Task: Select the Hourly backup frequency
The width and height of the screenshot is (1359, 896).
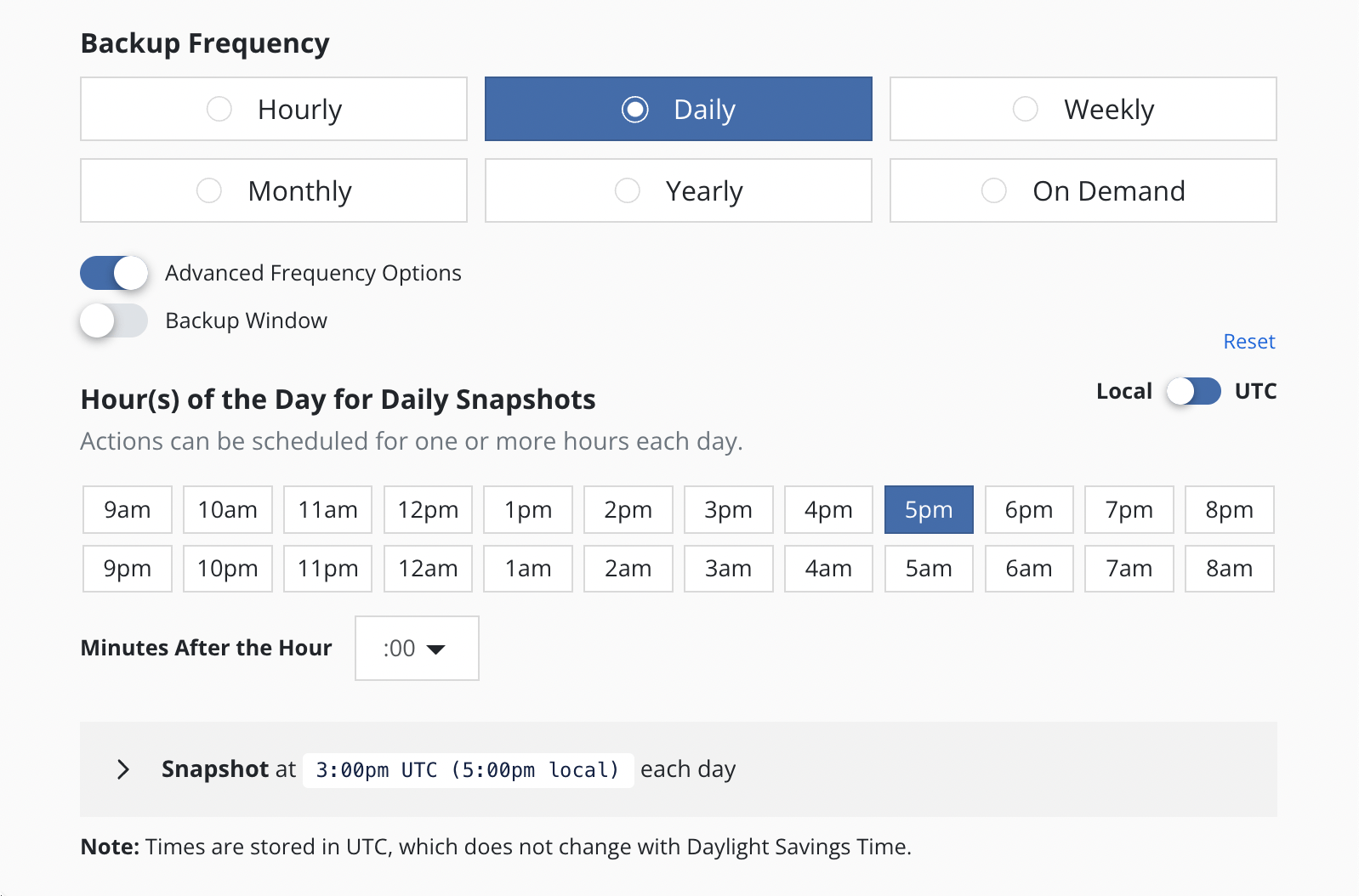Action: coord(273,109)
